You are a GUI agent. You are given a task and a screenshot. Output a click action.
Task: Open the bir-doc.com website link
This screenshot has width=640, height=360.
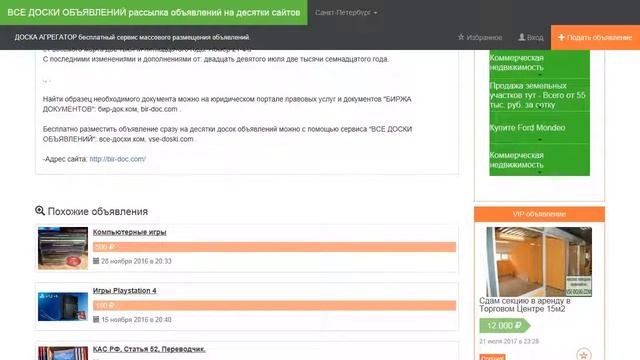118,159
